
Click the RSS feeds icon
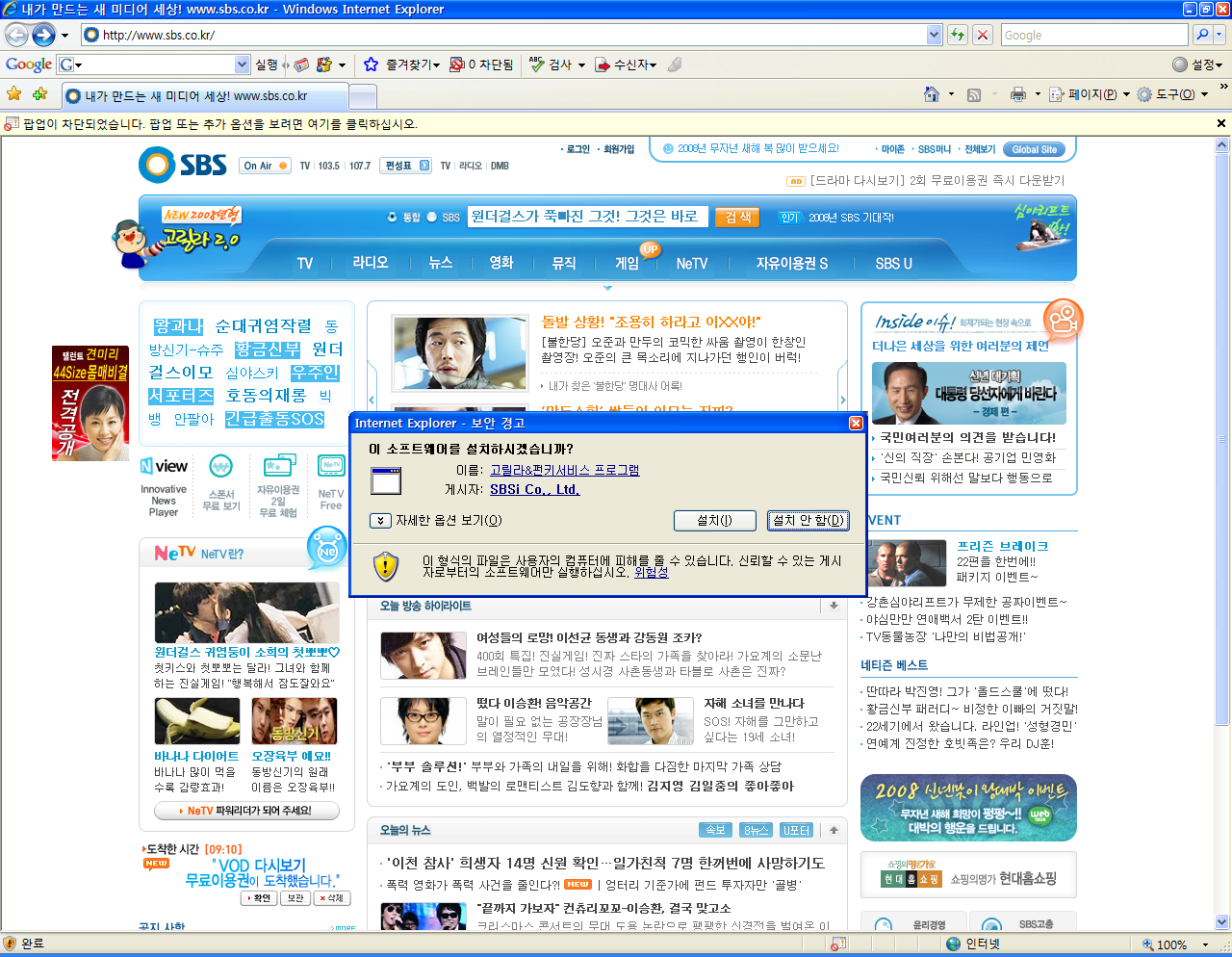(x=974, y=94)
